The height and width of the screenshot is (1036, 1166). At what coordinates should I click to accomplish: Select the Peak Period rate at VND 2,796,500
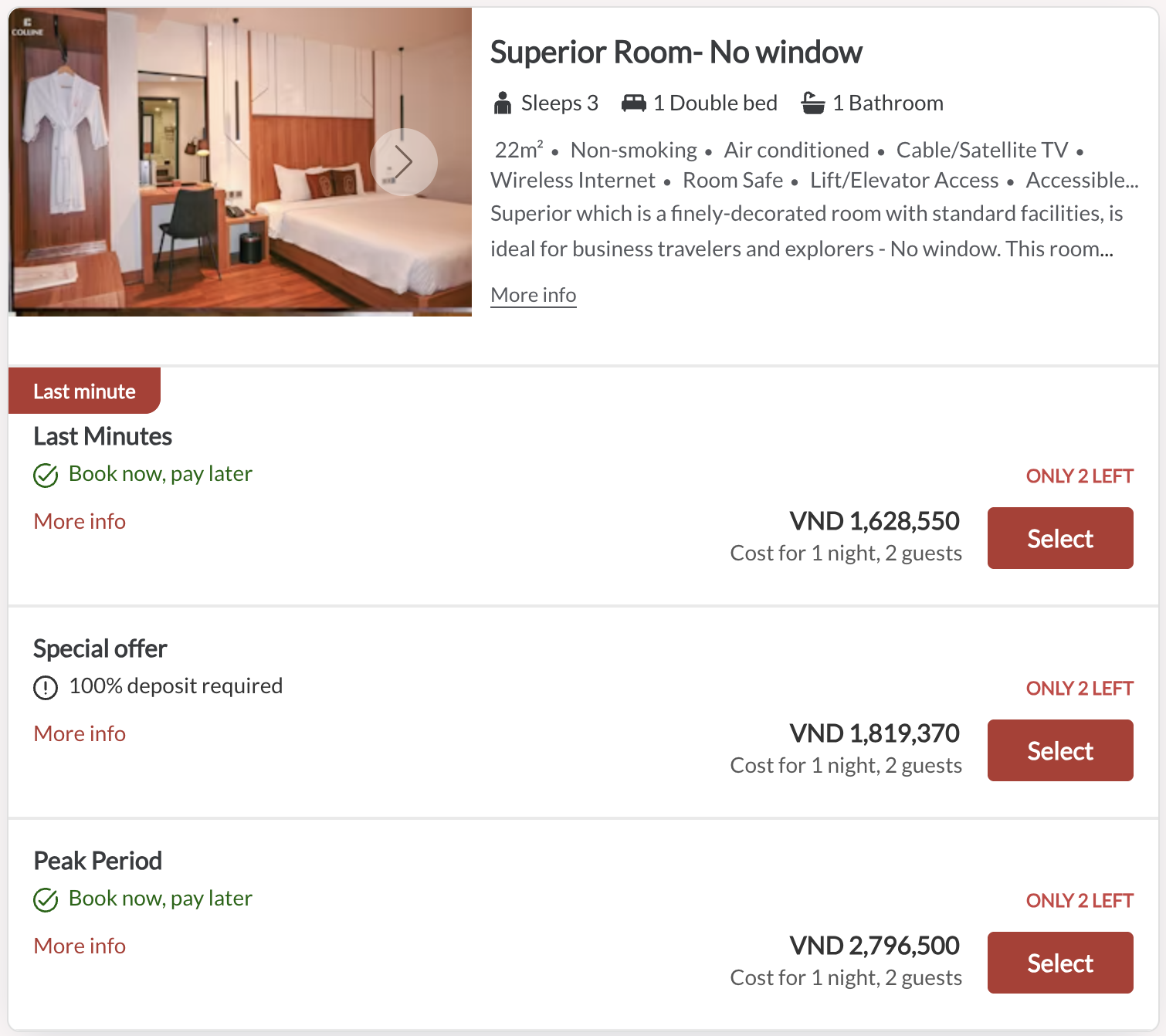pos(1059,963)
